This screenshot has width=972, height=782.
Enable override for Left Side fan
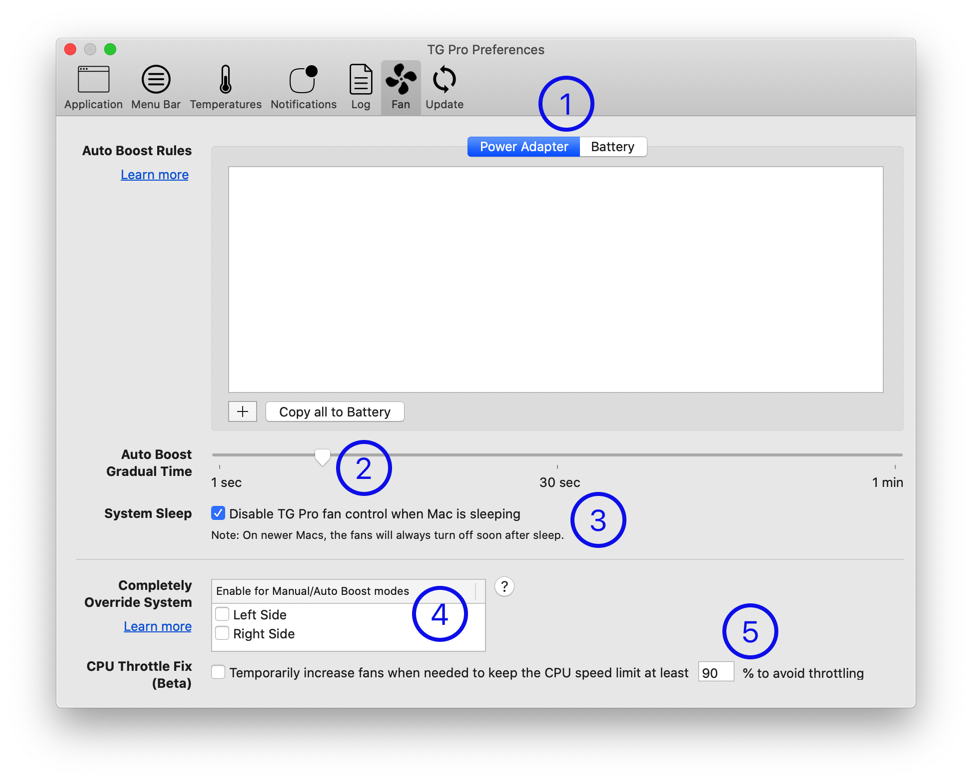point(222,614)
